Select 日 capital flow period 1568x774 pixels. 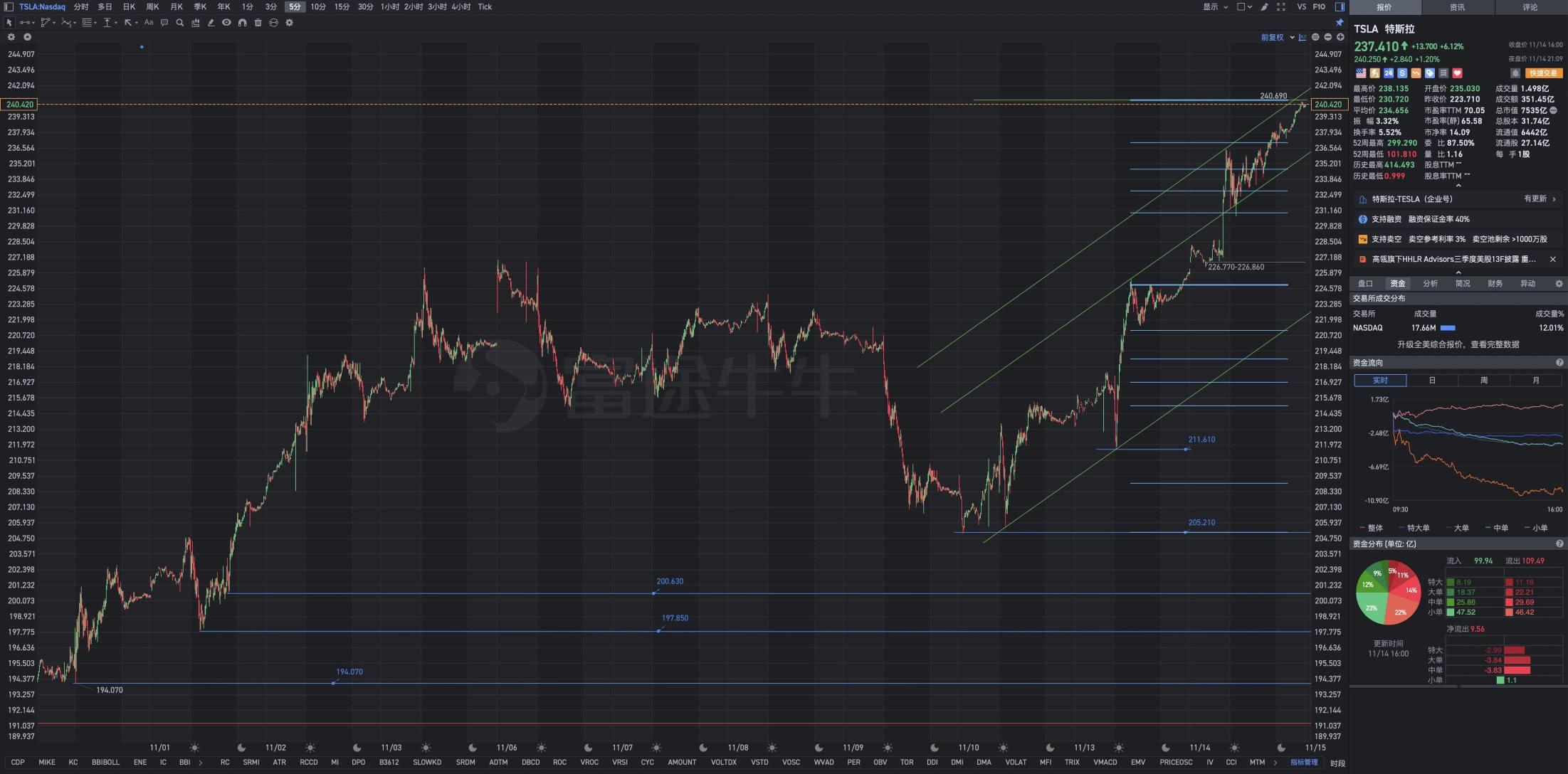click(x=1432, y=381)
